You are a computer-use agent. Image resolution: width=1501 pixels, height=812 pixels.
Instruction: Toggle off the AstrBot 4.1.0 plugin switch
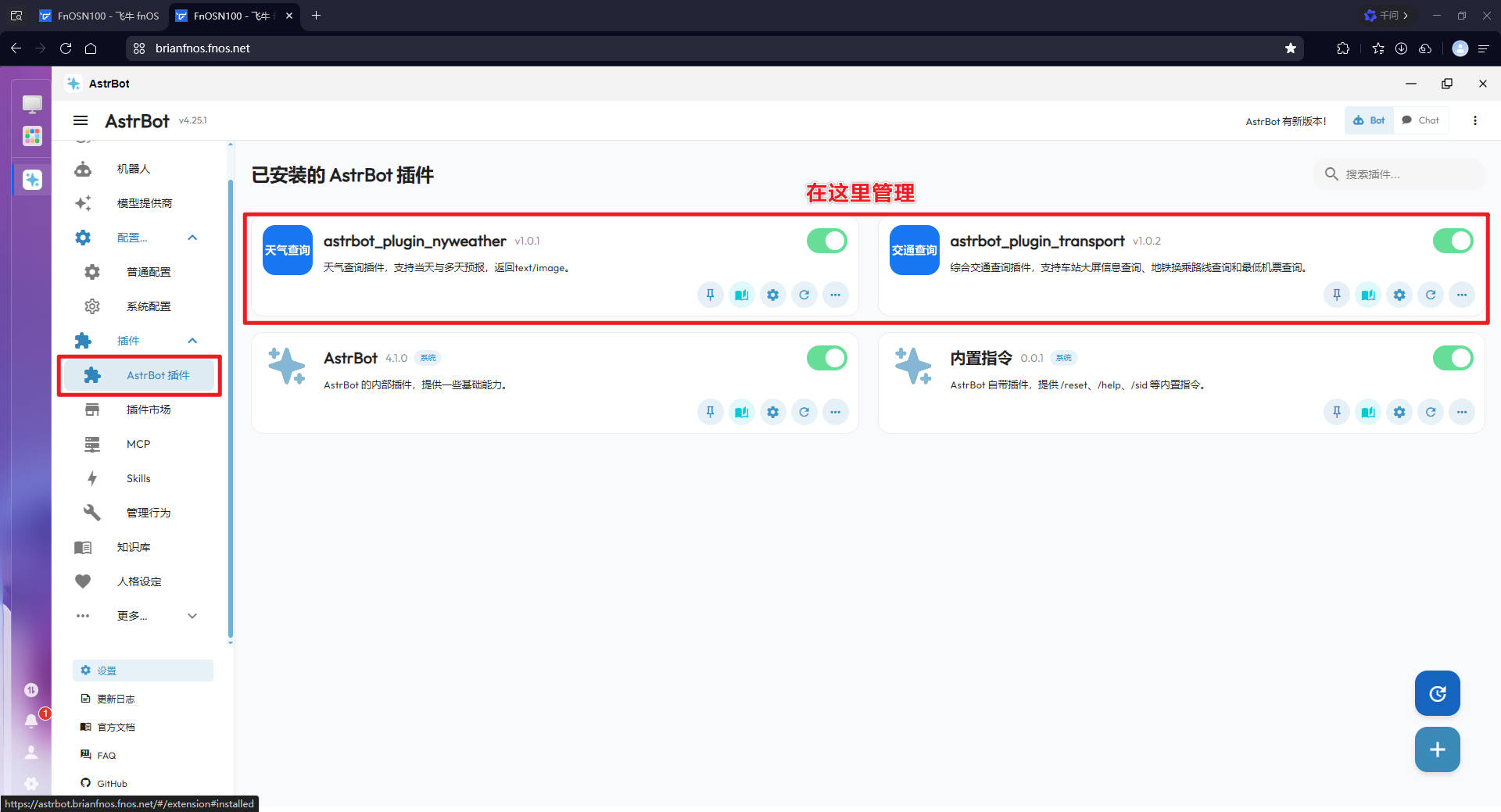point(827,358)
